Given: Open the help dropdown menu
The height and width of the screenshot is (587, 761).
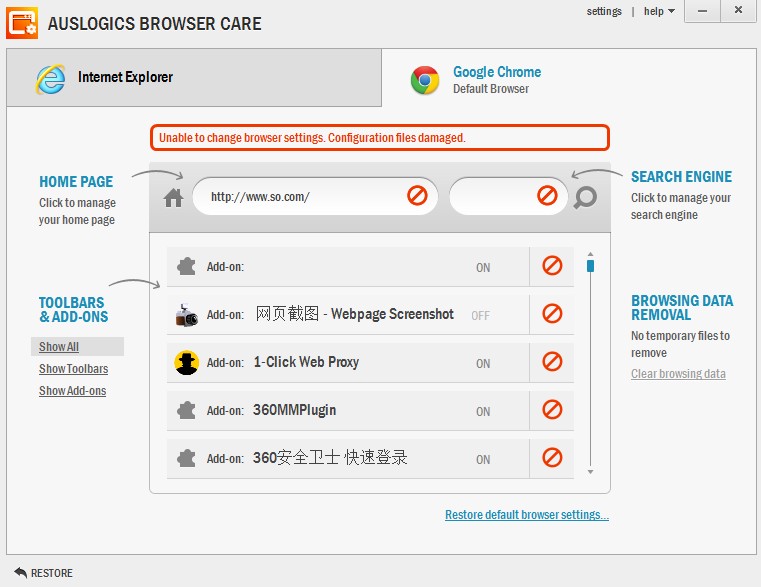Looking at the screenshot, I should tap(659, 11).
